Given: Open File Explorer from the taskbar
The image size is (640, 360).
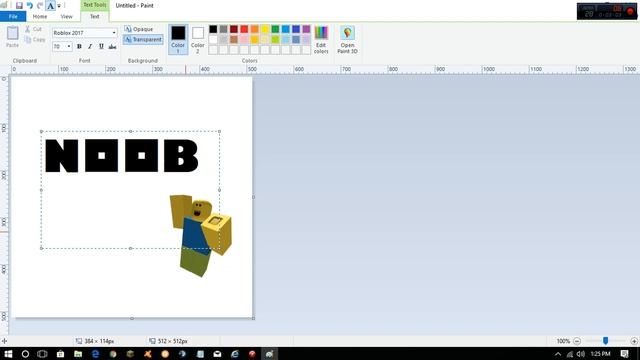Looking at the screenshot, I should 78,354.
